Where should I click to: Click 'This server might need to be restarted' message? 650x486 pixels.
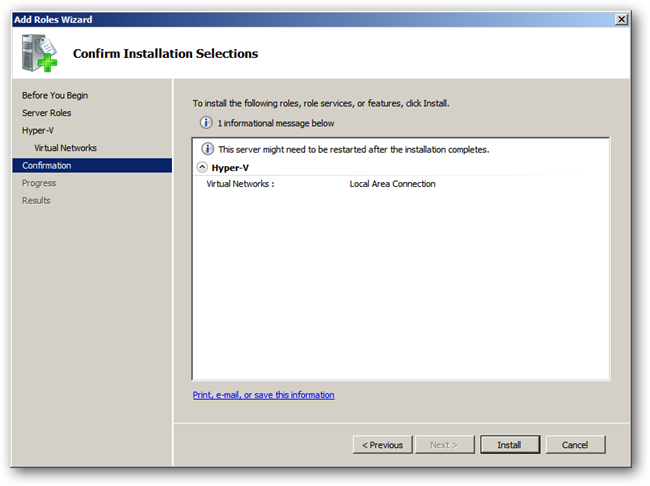pos(354,149)
